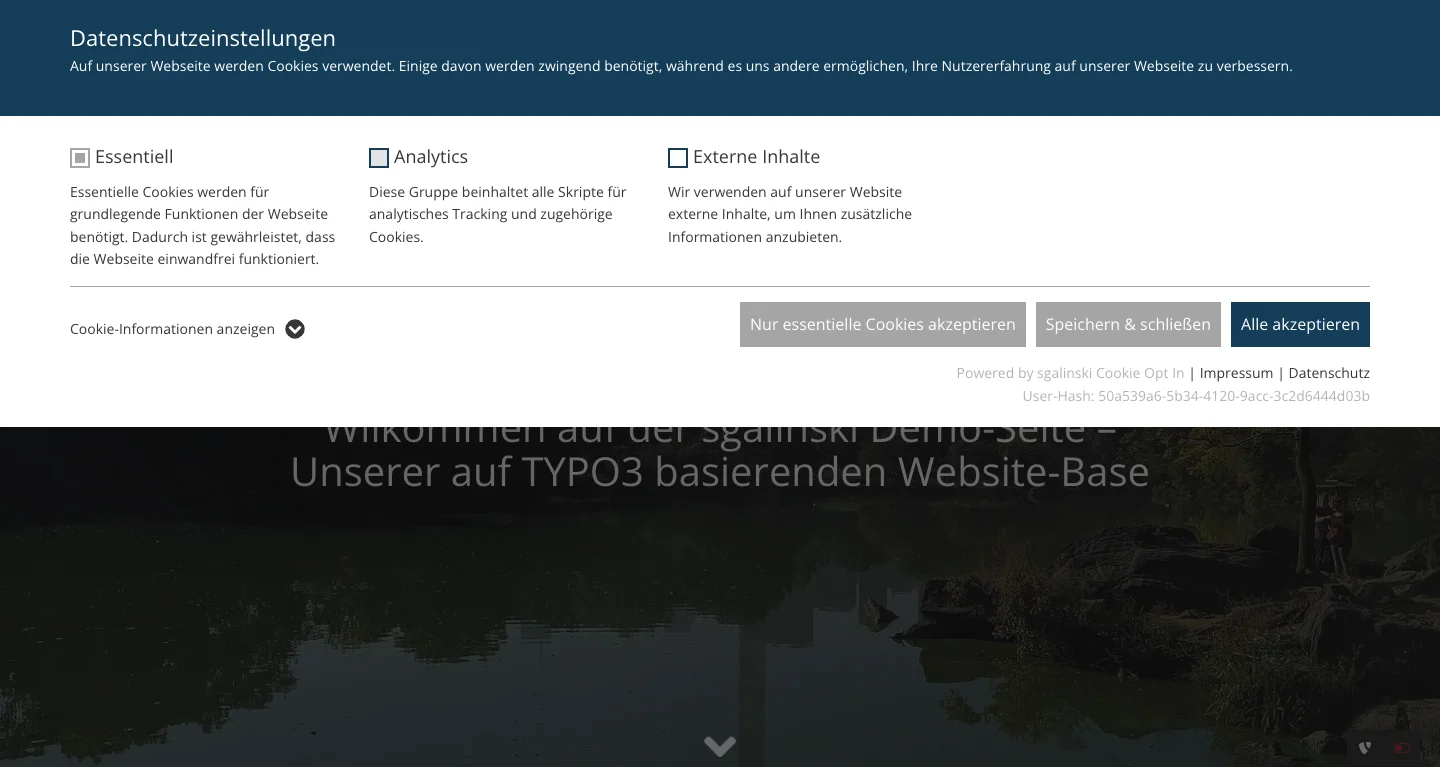Select the User-Hash text
The height and width of the screenshot is (767, 1440).
click(x=1196, y=395)
